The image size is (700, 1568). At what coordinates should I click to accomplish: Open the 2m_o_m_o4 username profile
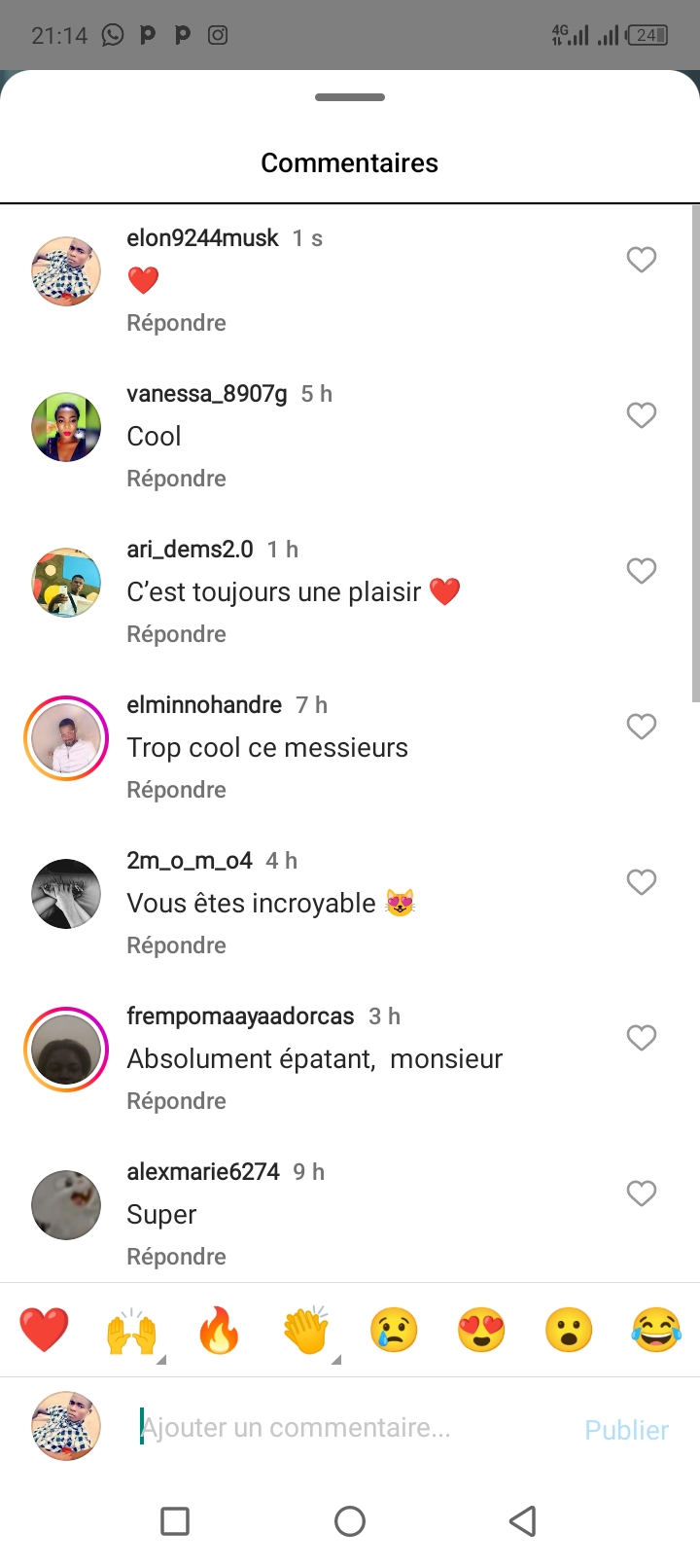tap(190, 861)
